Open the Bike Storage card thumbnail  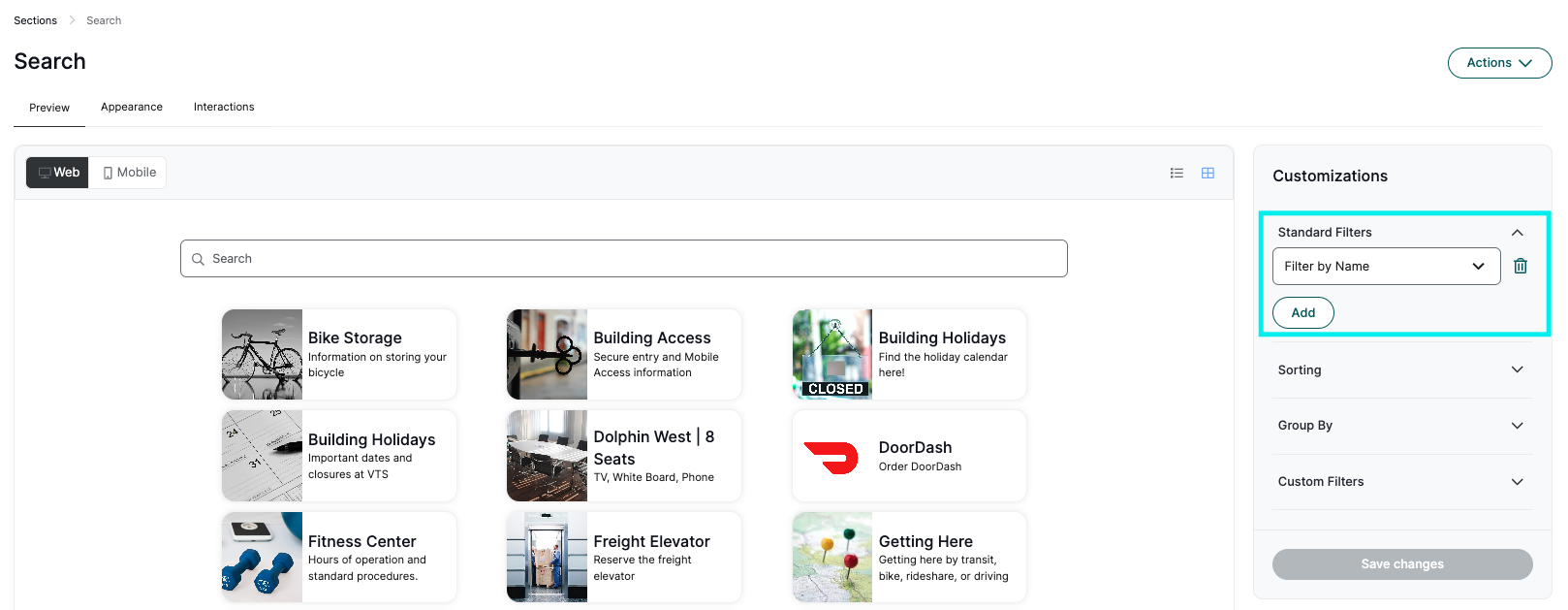click(x=262, y=354)
